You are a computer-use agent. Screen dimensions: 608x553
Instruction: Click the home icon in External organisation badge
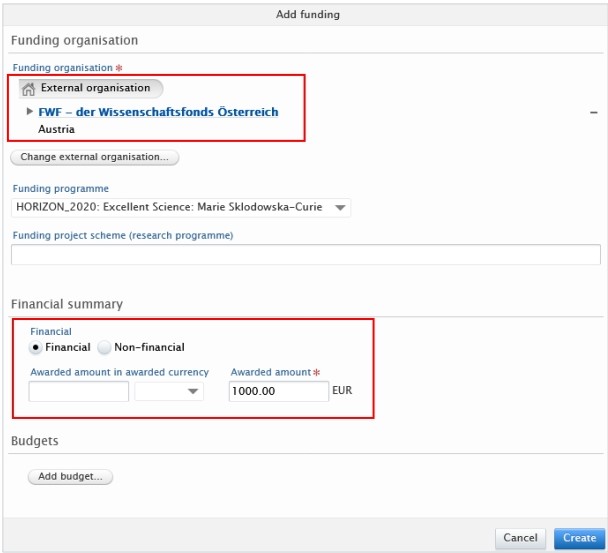29,88
